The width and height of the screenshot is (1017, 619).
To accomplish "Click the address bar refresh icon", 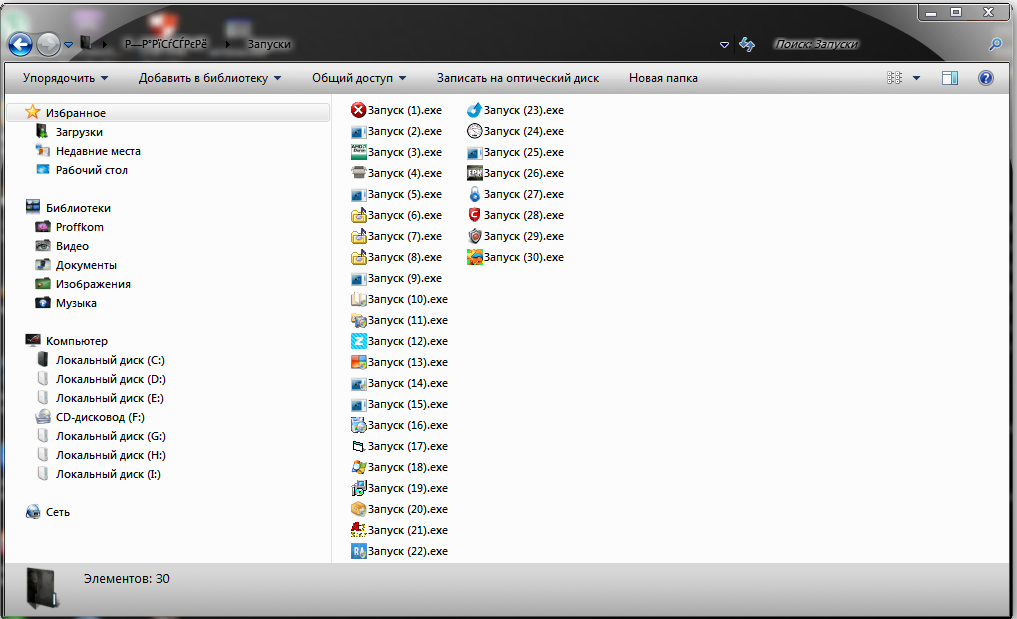I will (x=747, y=44).
